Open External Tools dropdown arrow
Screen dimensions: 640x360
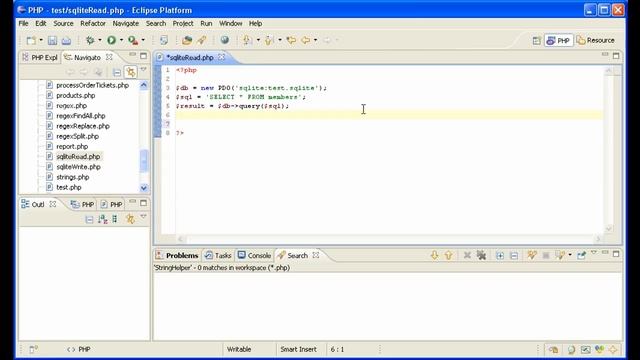pyautogui.click(x=143, y=40)
